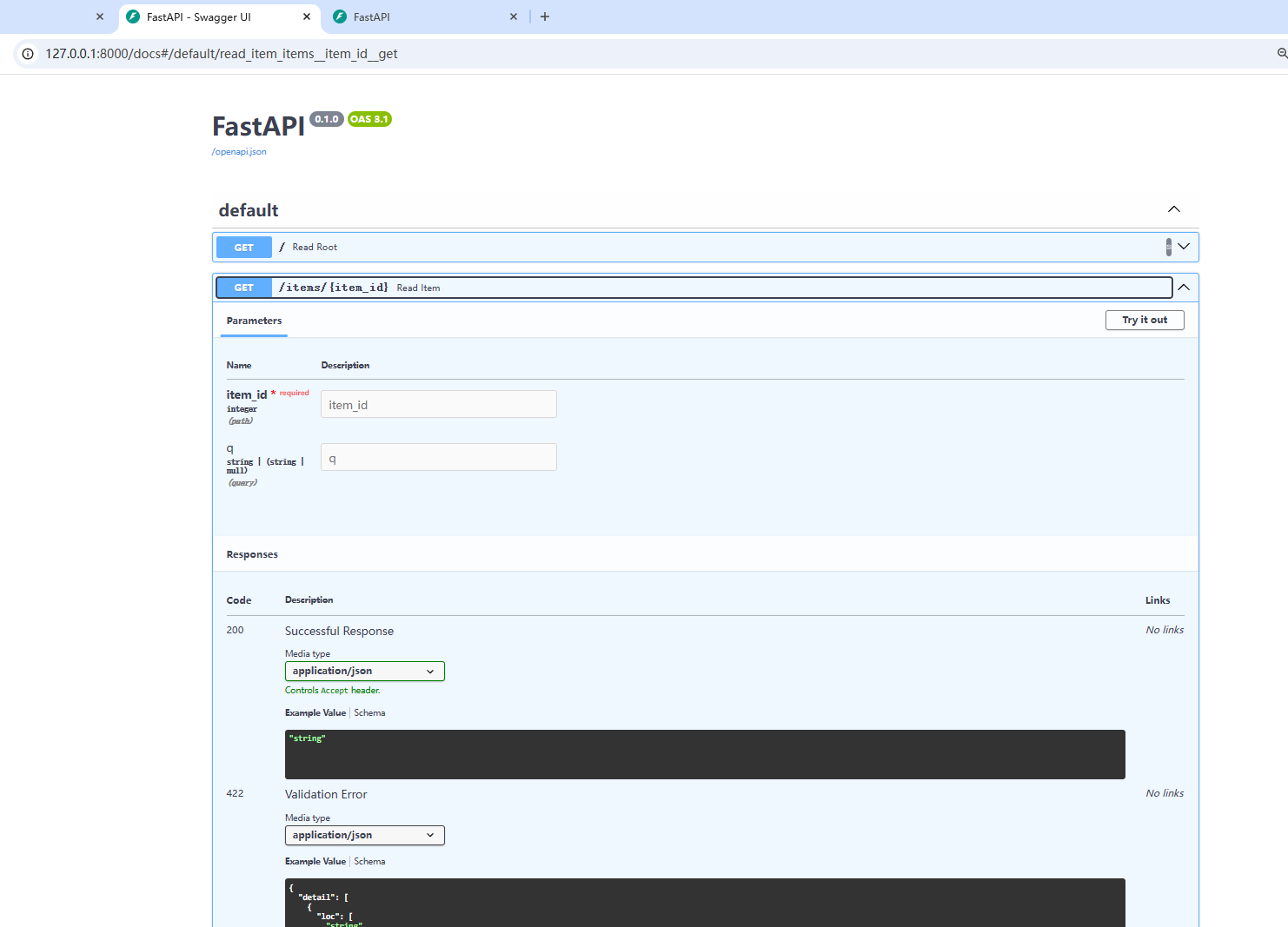Click the q query input field

tap(439, 457)
